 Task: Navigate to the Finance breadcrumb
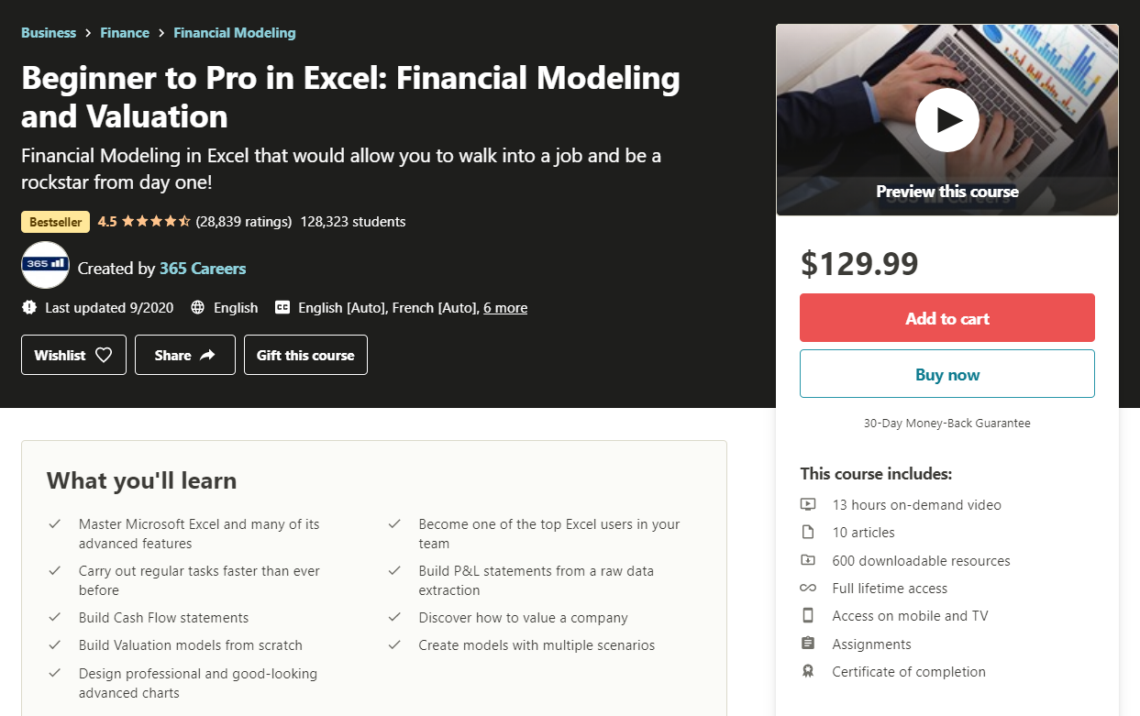coord(124,32)
